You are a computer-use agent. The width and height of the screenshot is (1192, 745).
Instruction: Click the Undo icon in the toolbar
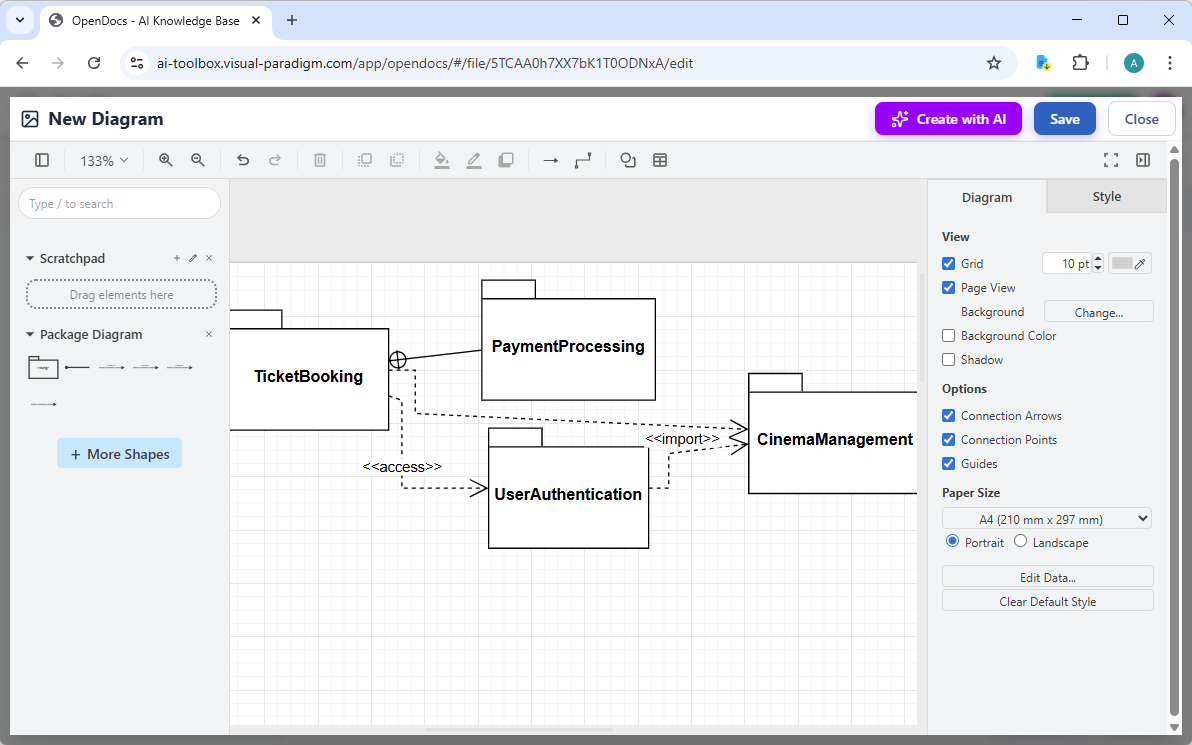(x=242, y=160)
